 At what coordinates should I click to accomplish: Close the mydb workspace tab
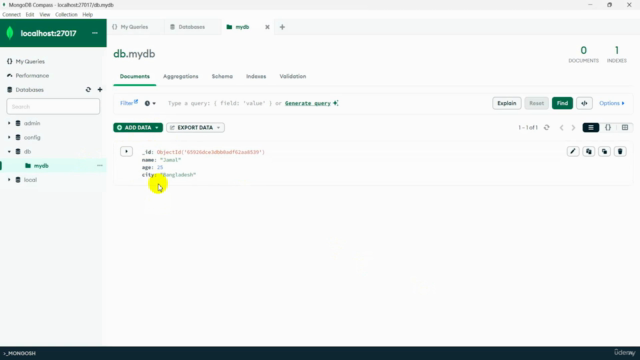(267, 27)
